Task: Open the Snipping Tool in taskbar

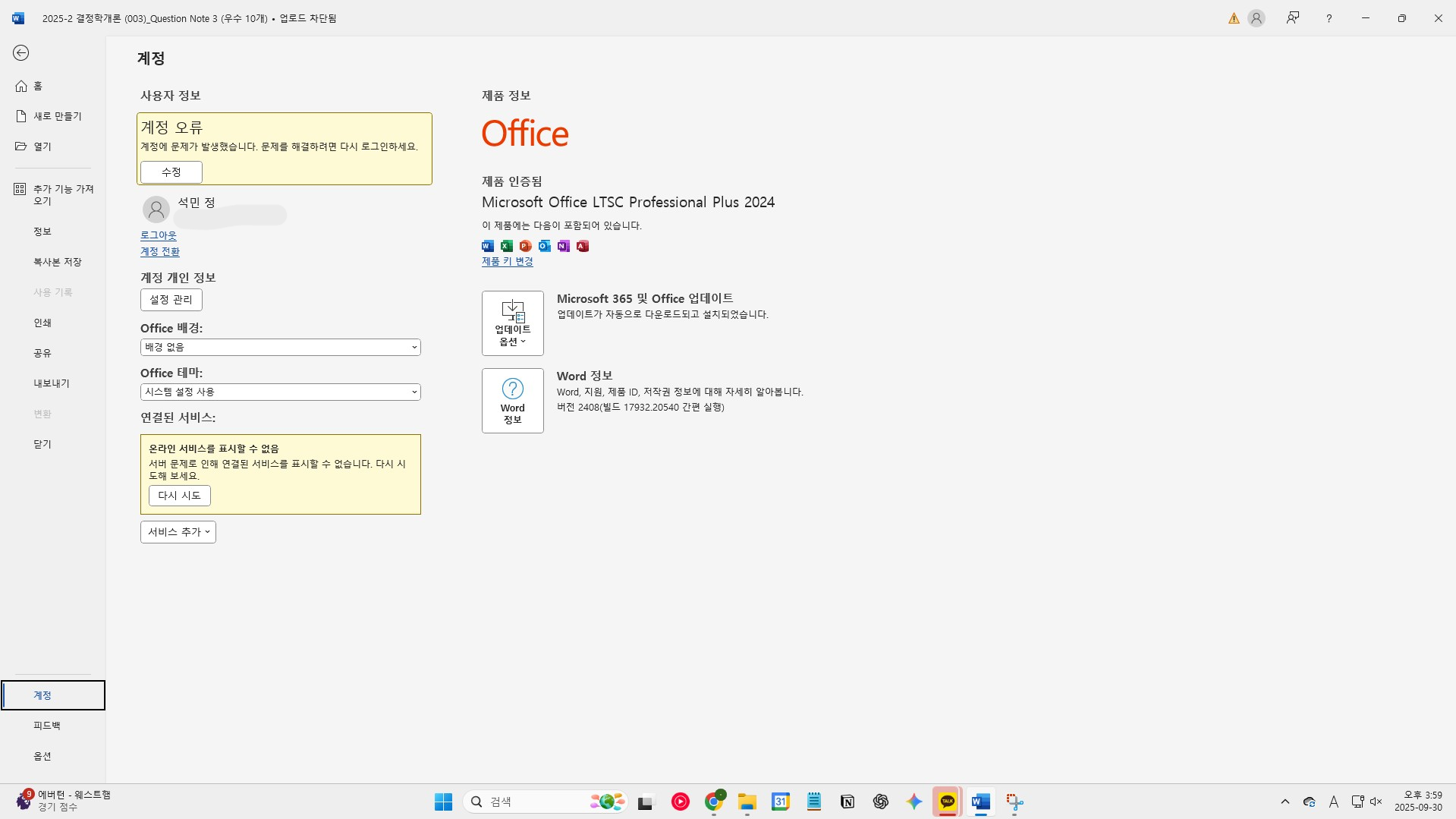Action: click(1014, 802)
